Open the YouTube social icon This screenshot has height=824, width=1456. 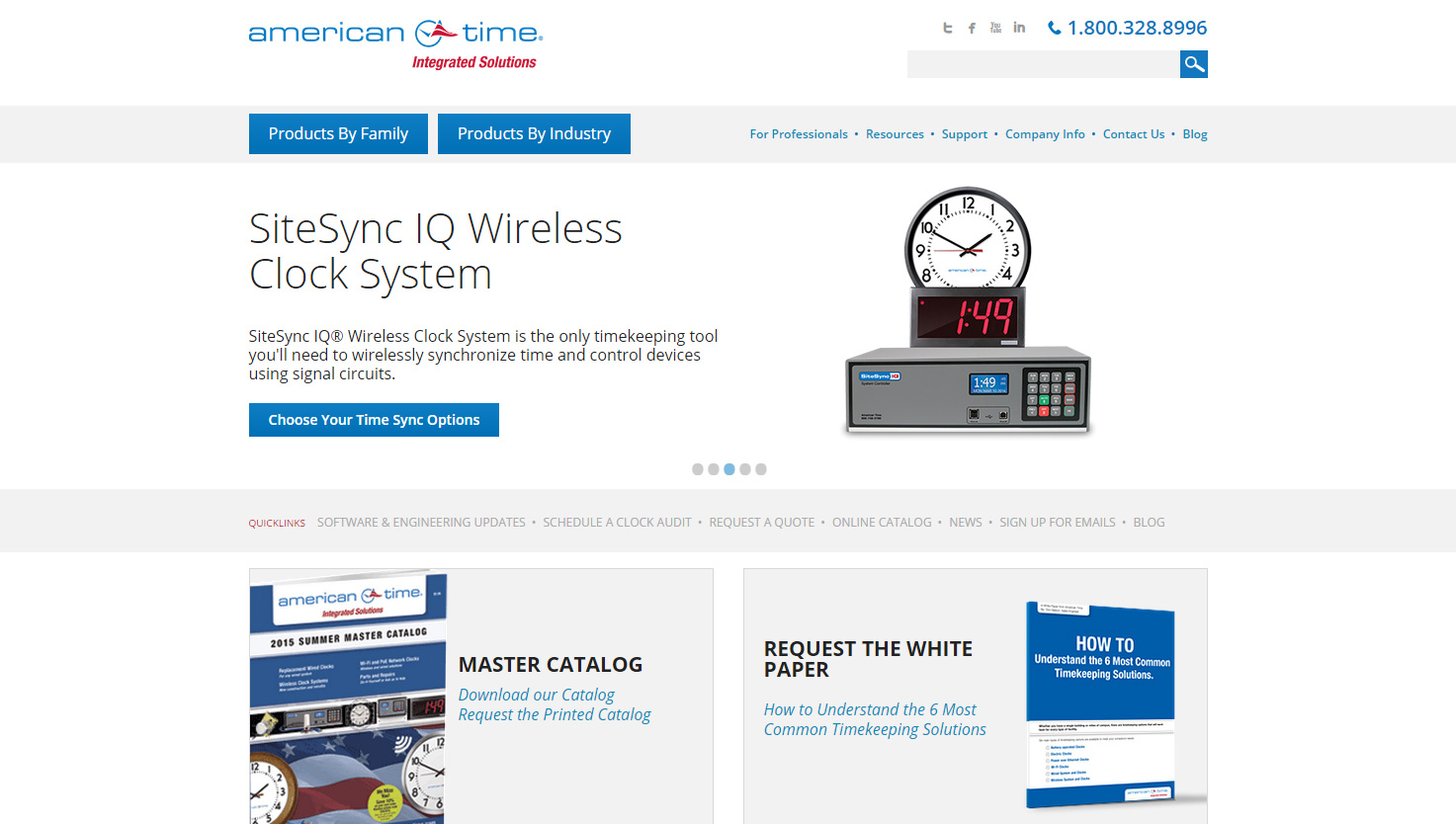995,28
